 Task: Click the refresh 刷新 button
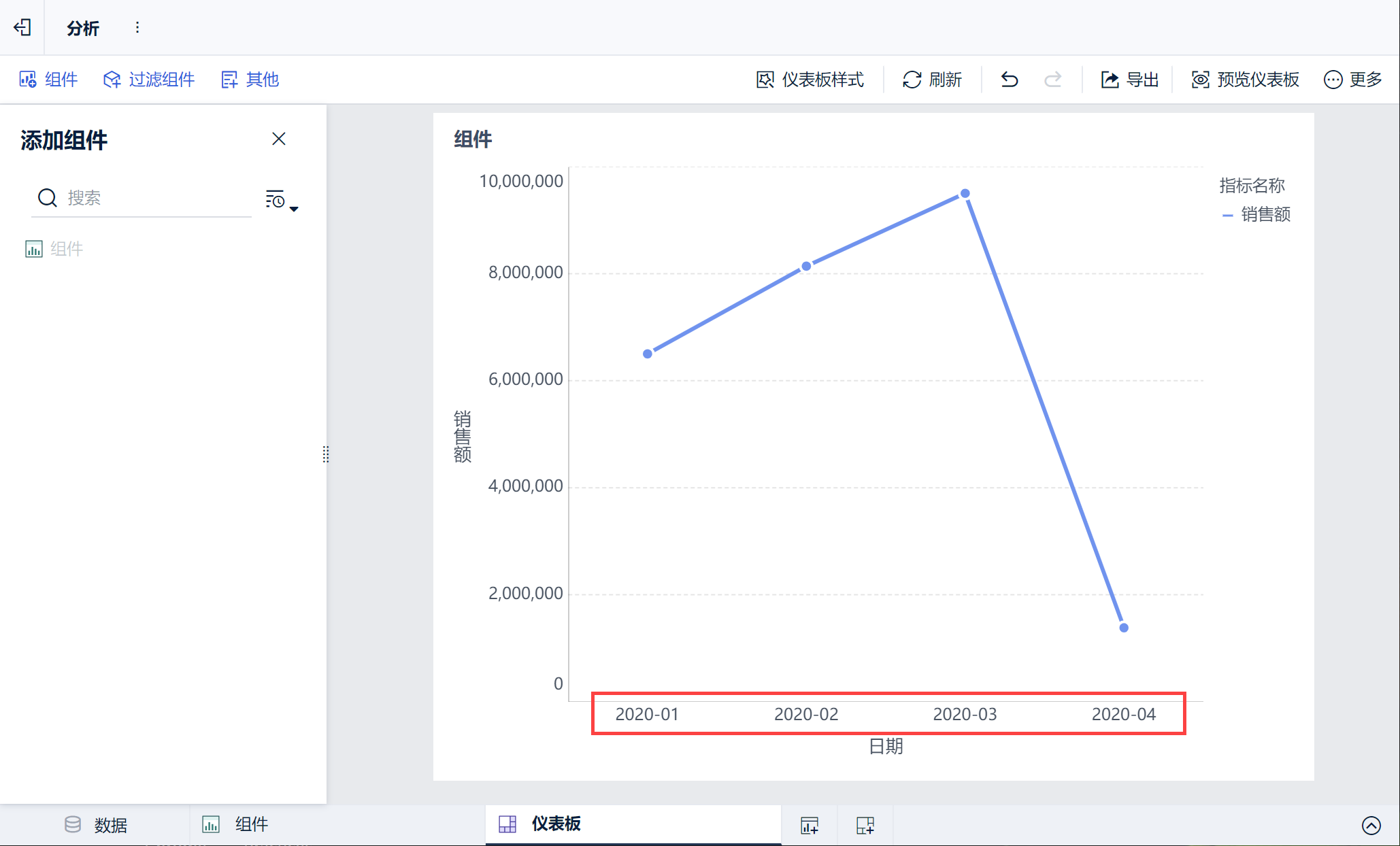(x=932, y=80)
